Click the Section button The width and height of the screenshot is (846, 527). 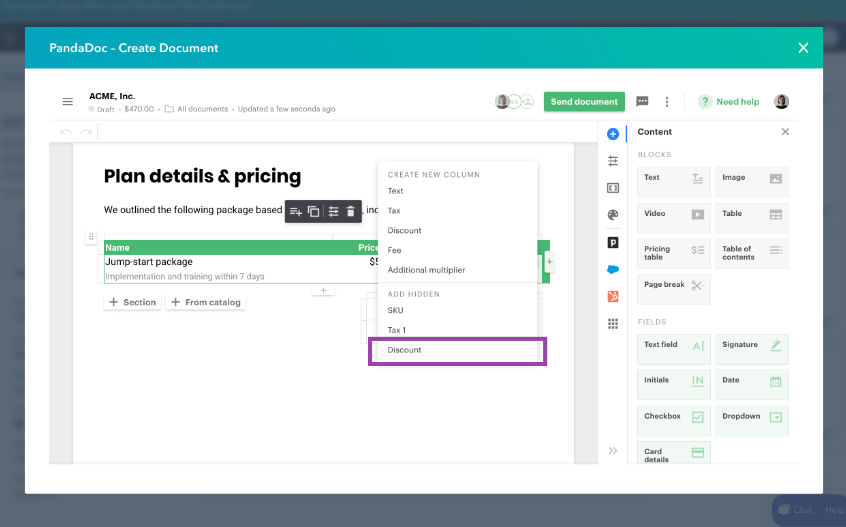coord(132,302)
